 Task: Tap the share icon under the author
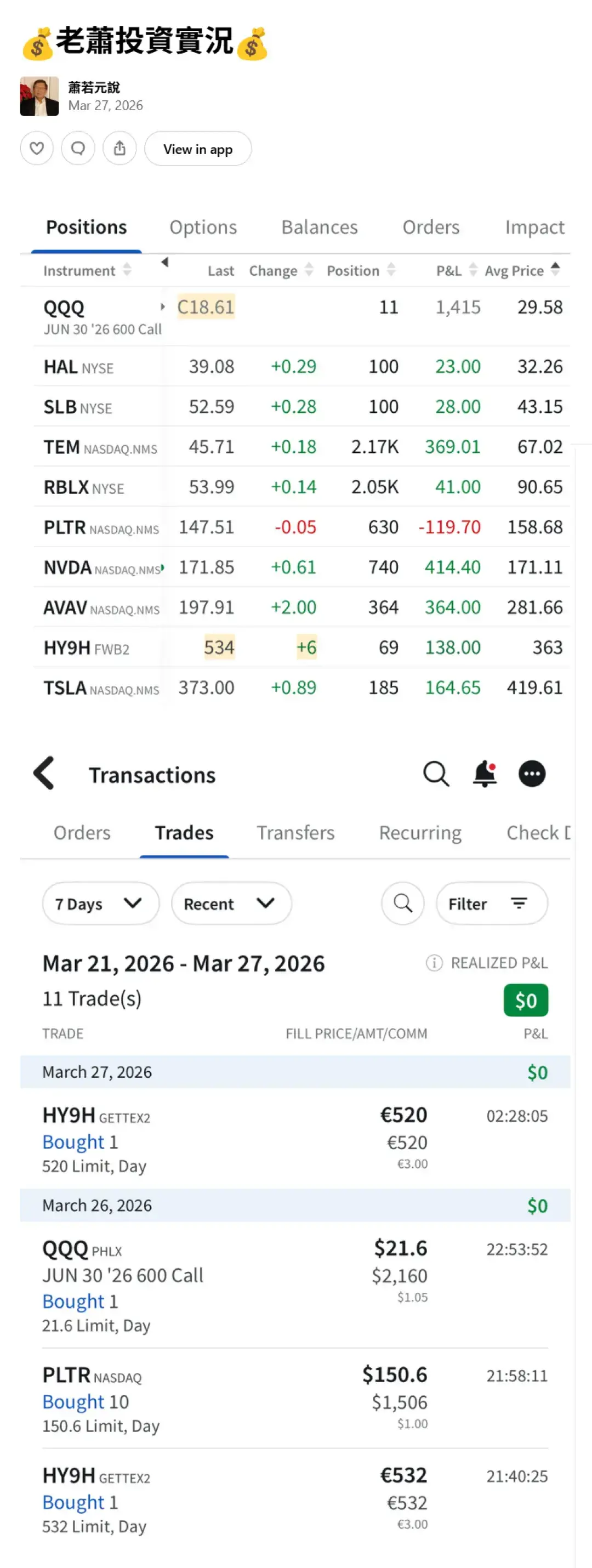coord(119,149)
